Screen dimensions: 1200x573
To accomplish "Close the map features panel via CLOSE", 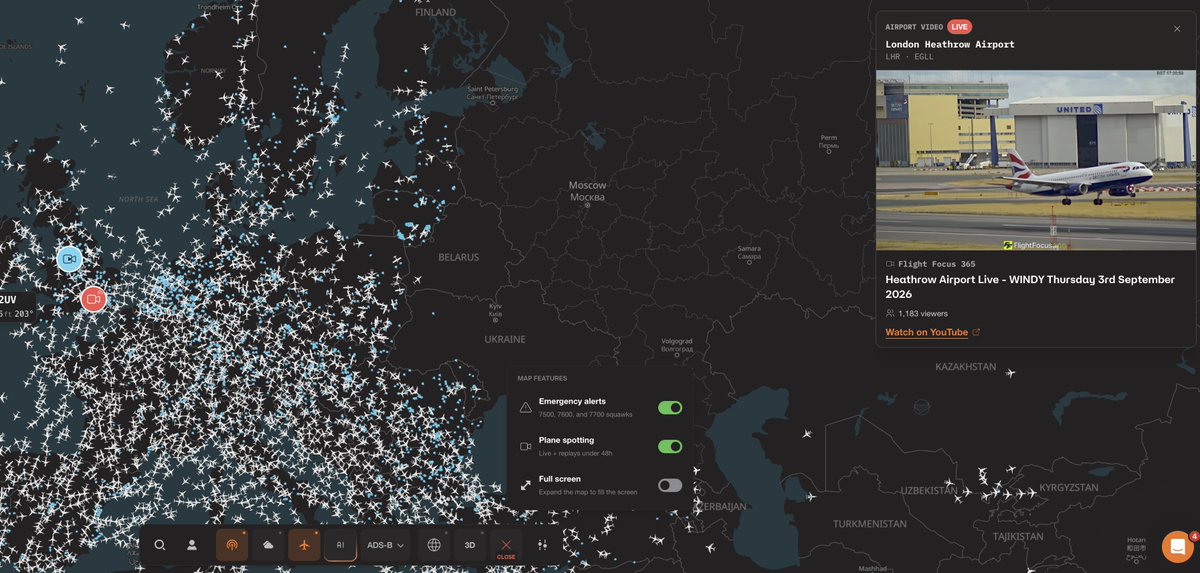I will pyautogui.click(x=506, y=547).
